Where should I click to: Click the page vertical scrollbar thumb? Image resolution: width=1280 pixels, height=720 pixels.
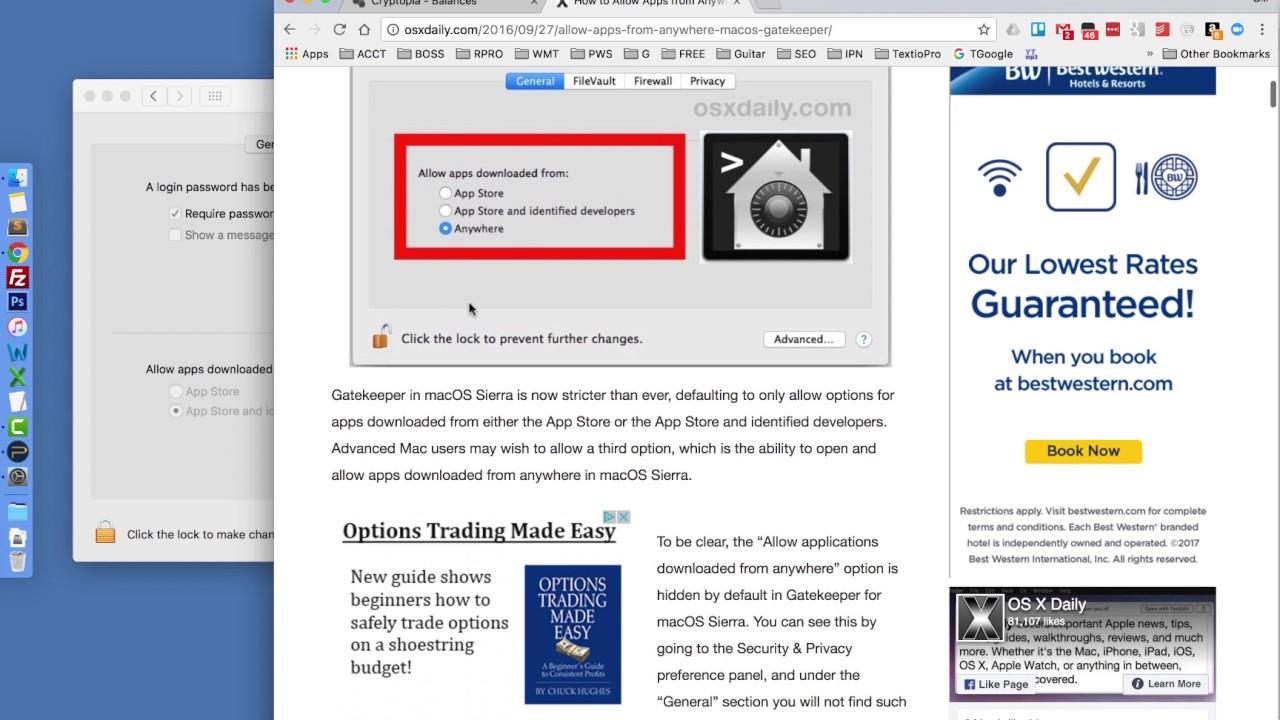[1273, 94]
